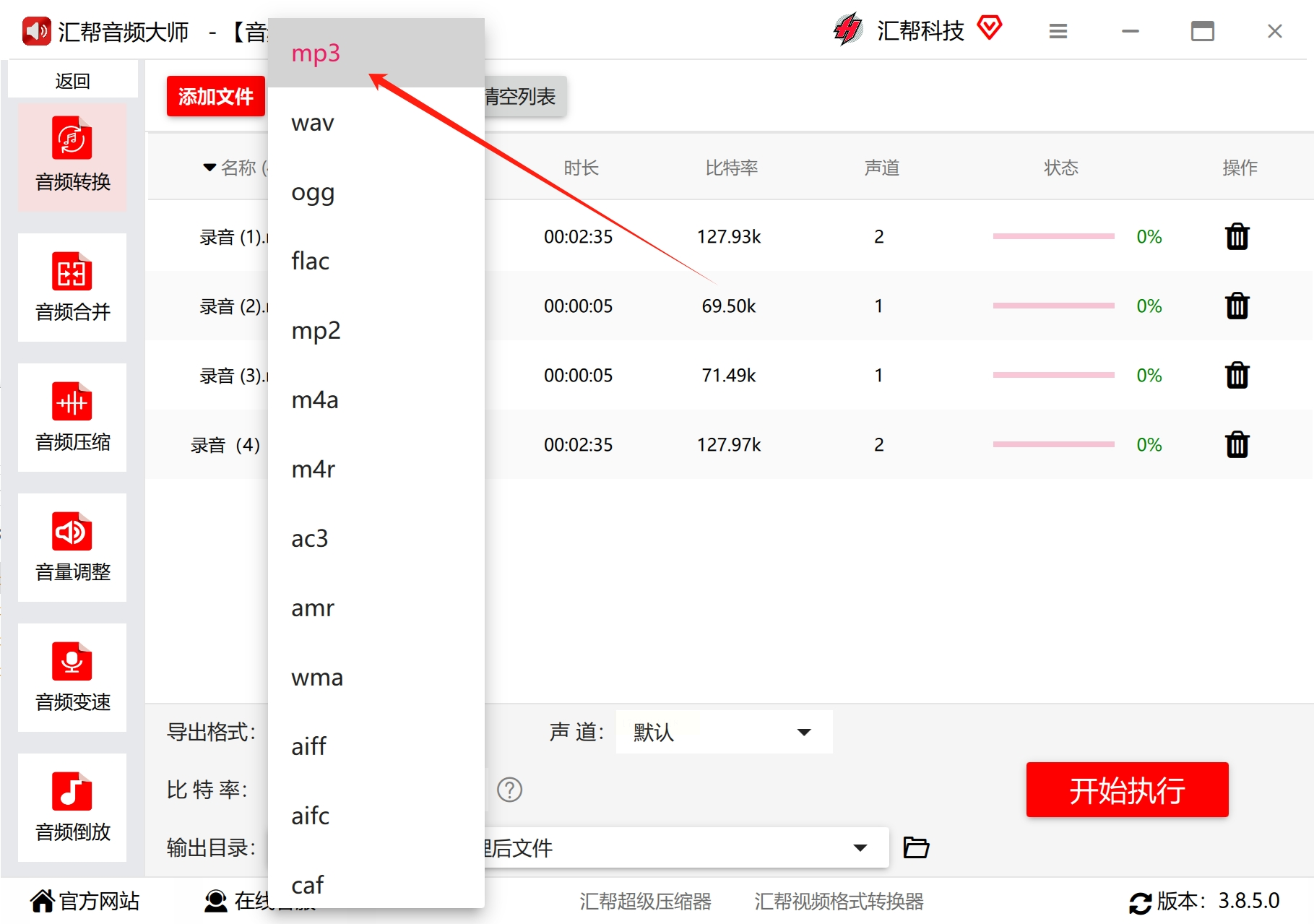Viewport: 1314px width, 924px height.
Task: Delete the 录音 (4) file with trash icon
Action: (1237, 444)
